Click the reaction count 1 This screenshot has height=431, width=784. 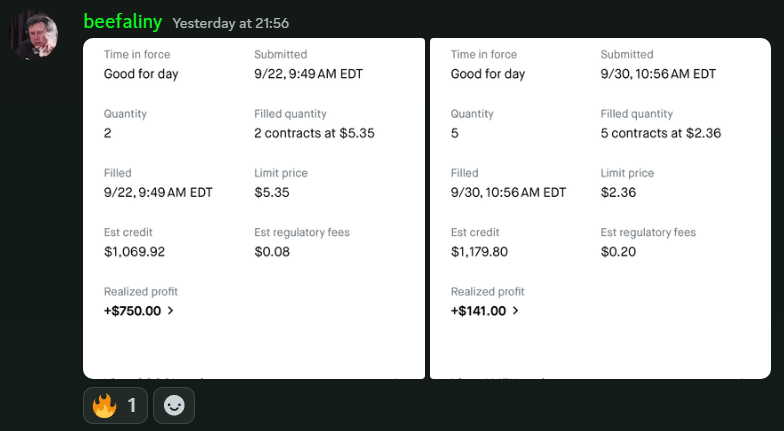[x=132, y=406]
